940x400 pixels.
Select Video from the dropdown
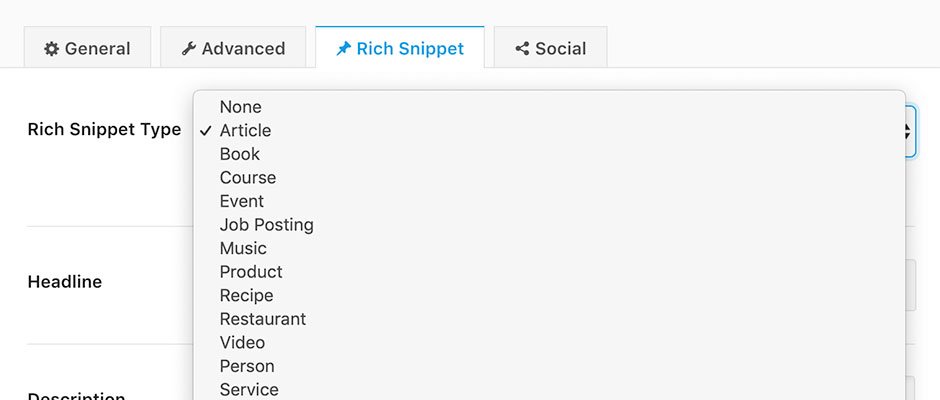click(x=242, y=342)
